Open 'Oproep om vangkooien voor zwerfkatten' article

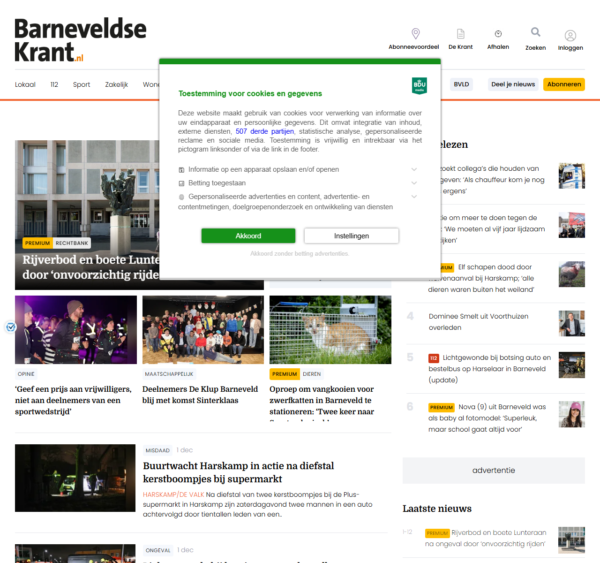pos(322,400)
